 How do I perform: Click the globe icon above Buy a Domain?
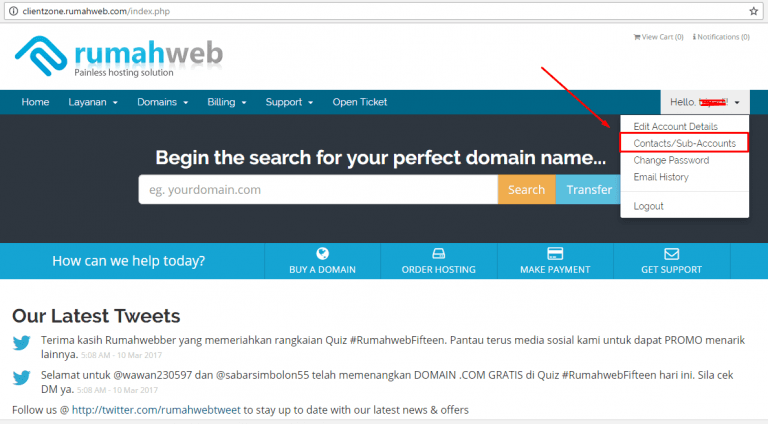322,254
